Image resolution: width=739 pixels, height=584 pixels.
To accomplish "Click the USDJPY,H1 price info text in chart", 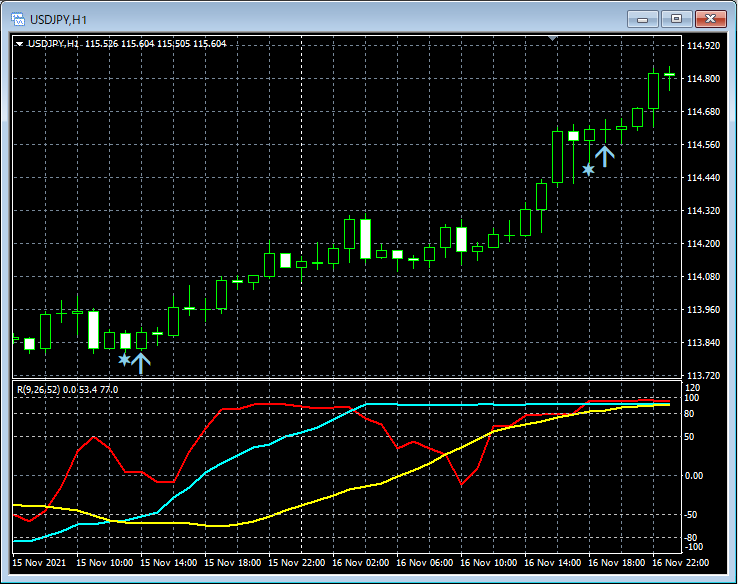I will pos(127,44).
